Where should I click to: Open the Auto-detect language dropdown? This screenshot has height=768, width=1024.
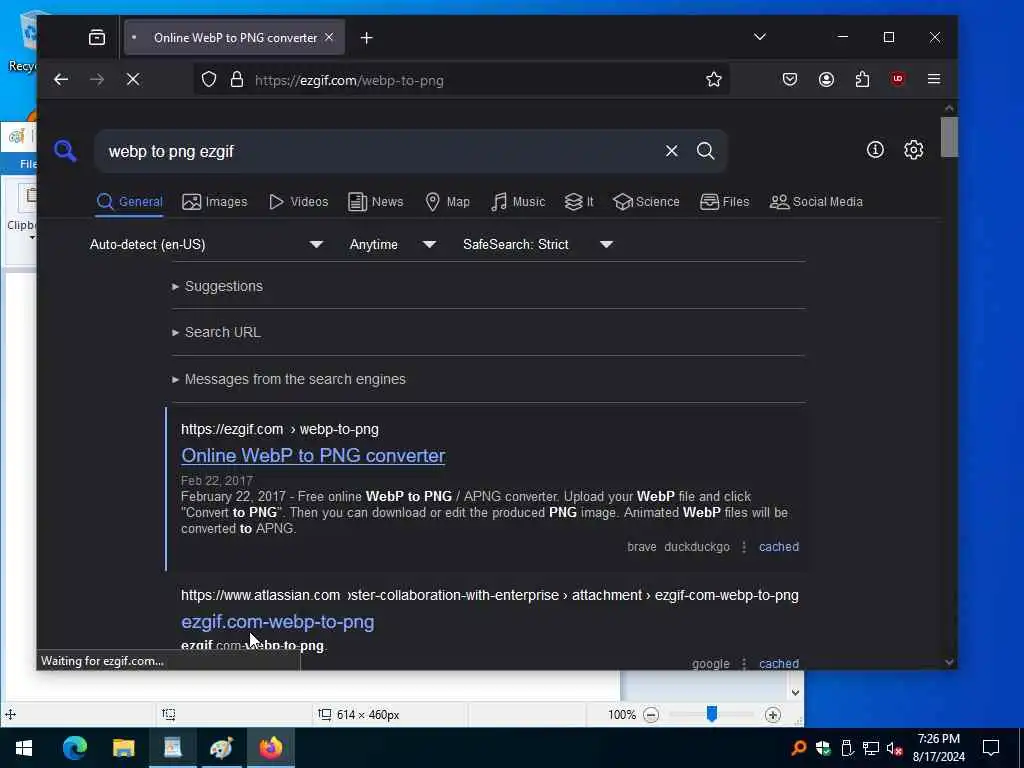(x=206, y=244)
